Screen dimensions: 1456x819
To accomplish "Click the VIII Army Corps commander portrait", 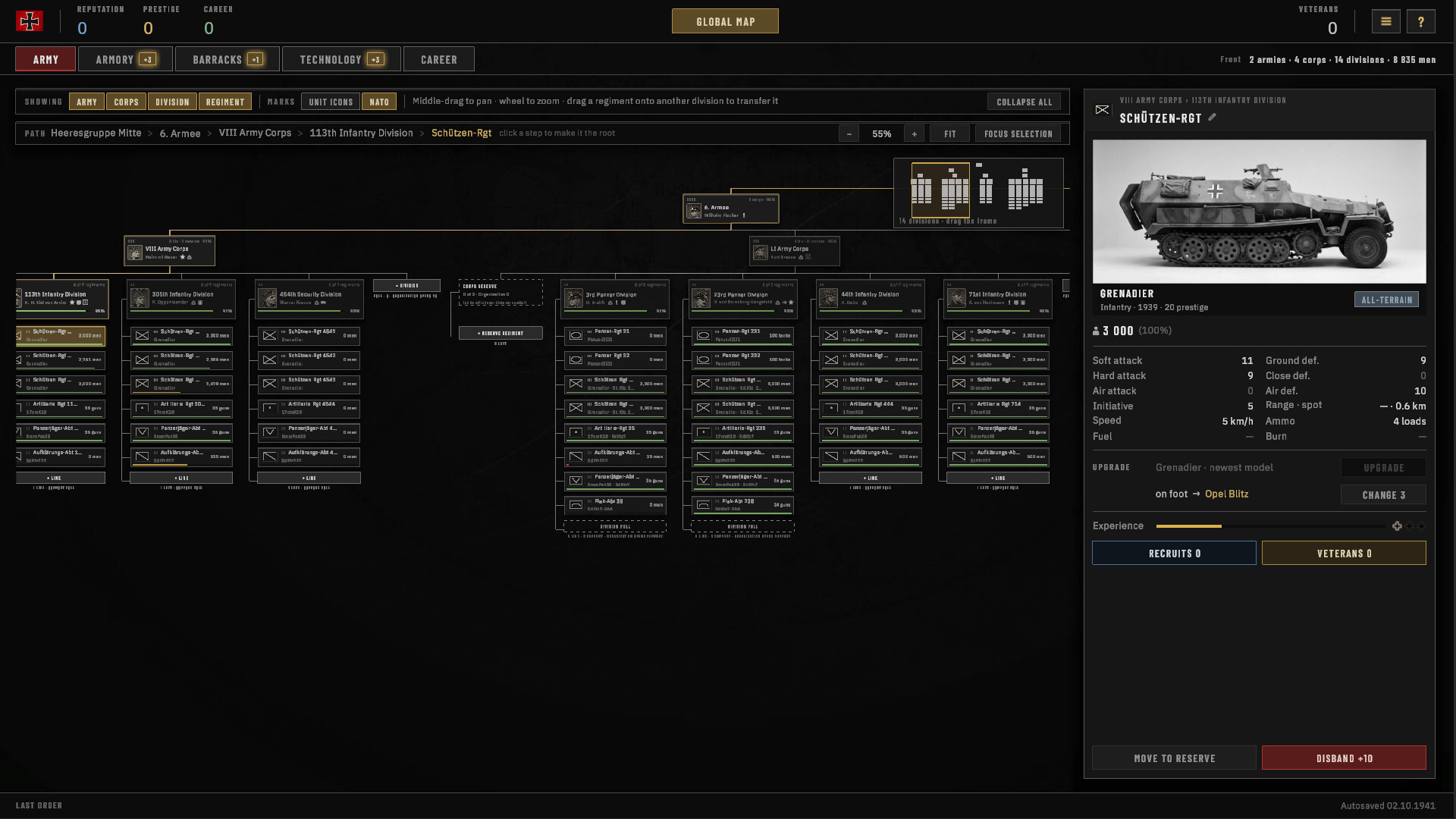I will [x=134, y=253].
